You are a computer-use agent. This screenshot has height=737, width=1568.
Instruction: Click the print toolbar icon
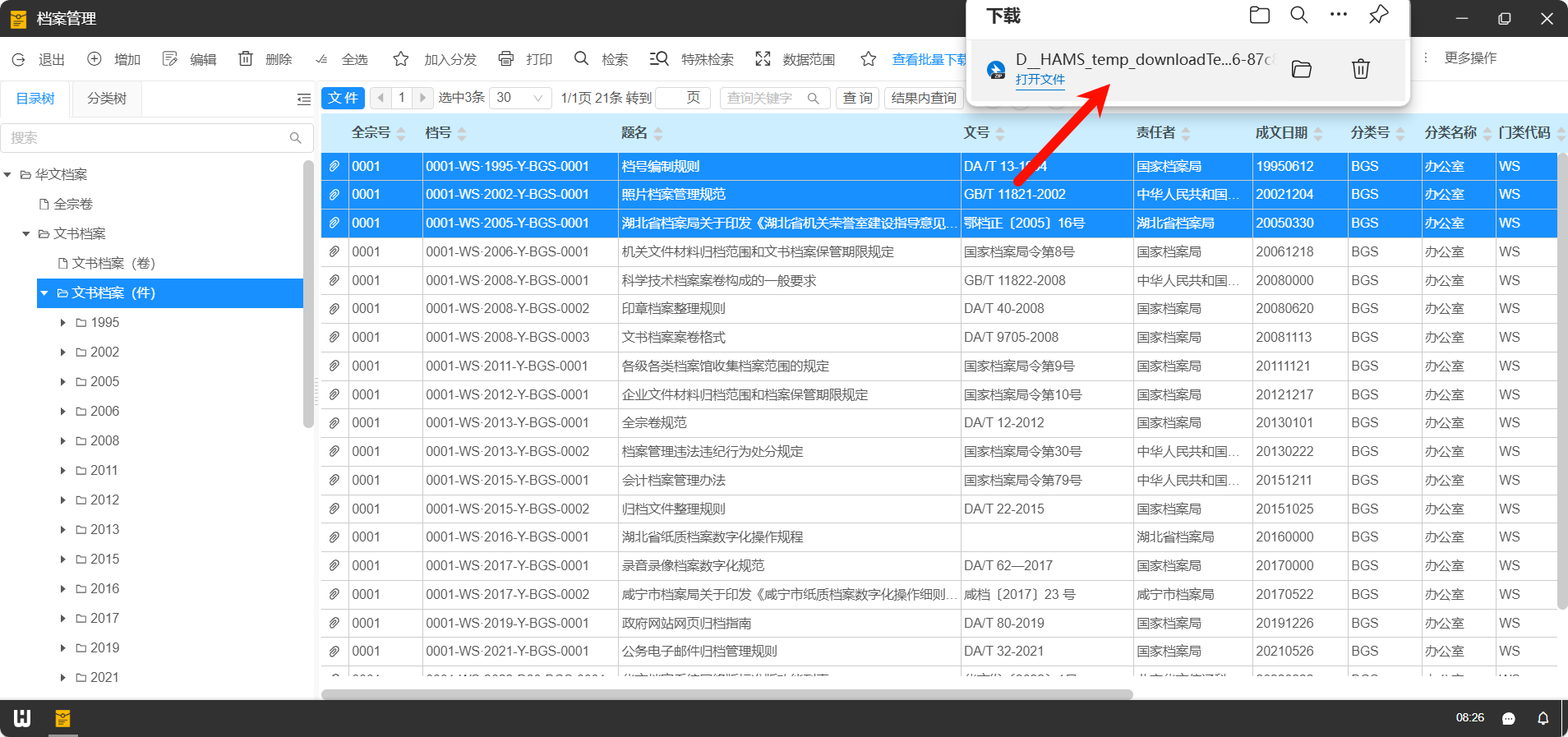(x=525, y=59)
